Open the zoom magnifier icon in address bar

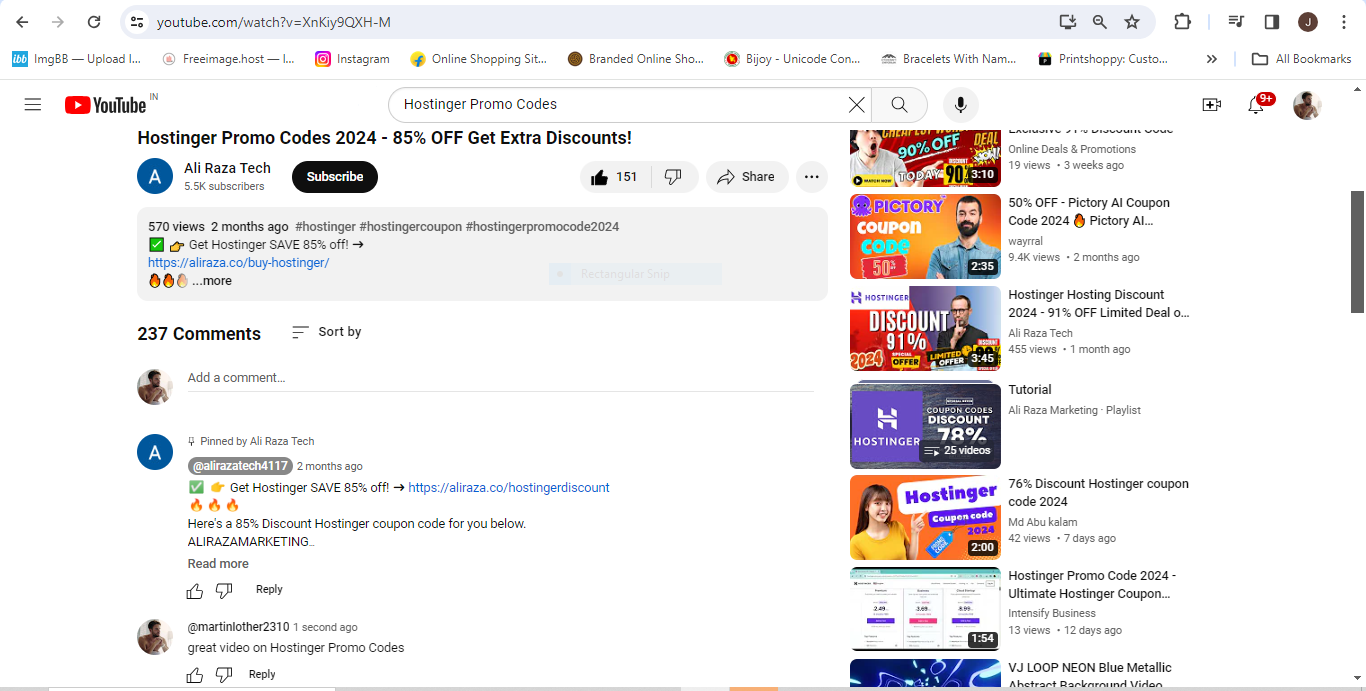pos(1100,22)
